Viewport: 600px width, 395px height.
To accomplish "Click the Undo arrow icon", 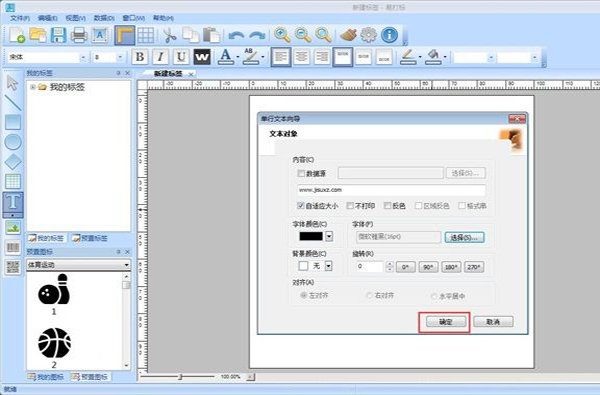I will pyautogui.click(x=236, y=36).
